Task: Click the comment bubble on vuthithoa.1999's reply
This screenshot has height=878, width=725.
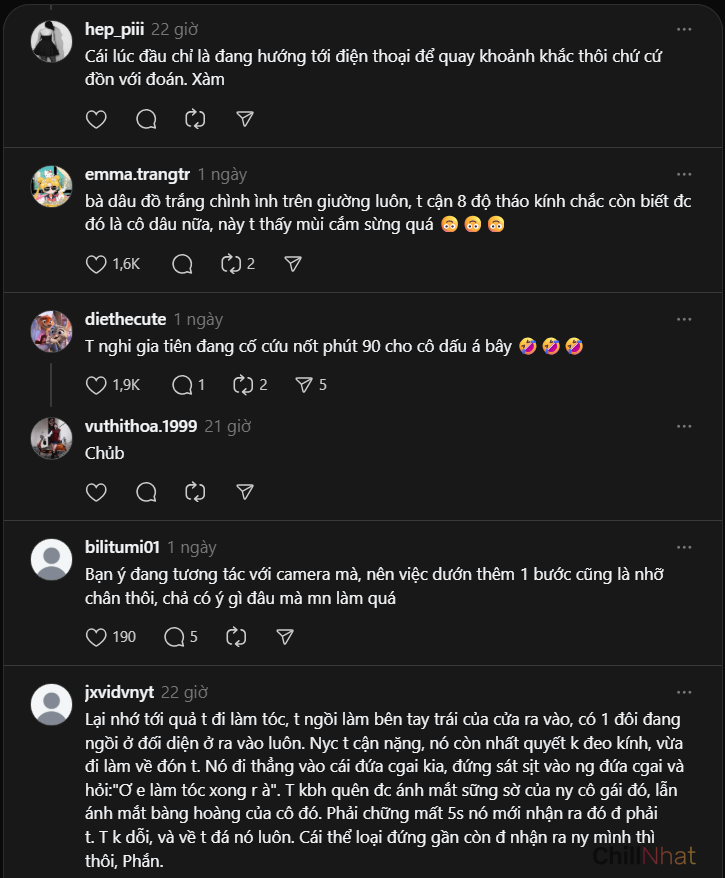Action: pyautogui.click(x=146, y=492)
